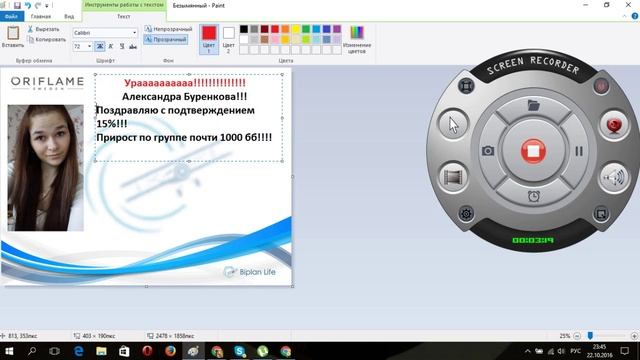Launch Microsoft Edge from taskbar

[78, 351]
